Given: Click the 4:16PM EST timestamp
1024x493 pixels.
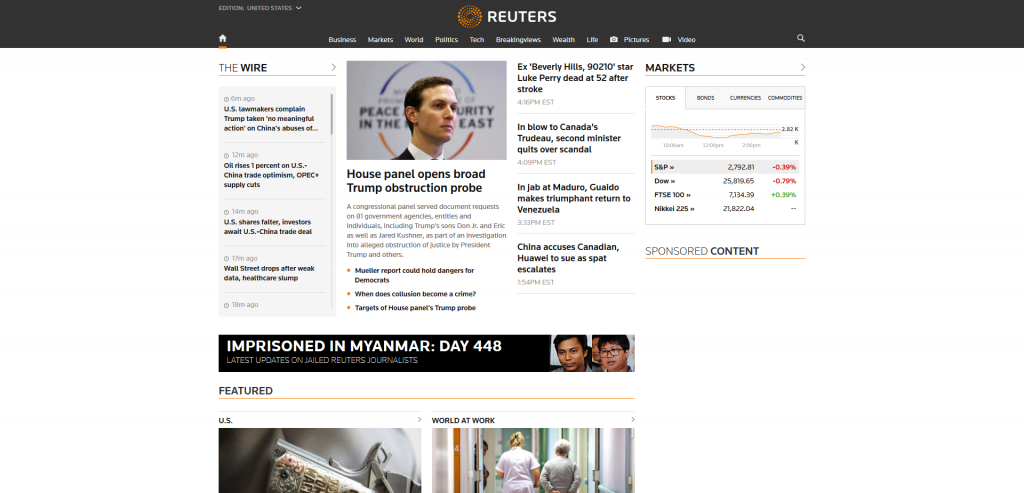Looking at the screenshot, I should tap(536, 103).
